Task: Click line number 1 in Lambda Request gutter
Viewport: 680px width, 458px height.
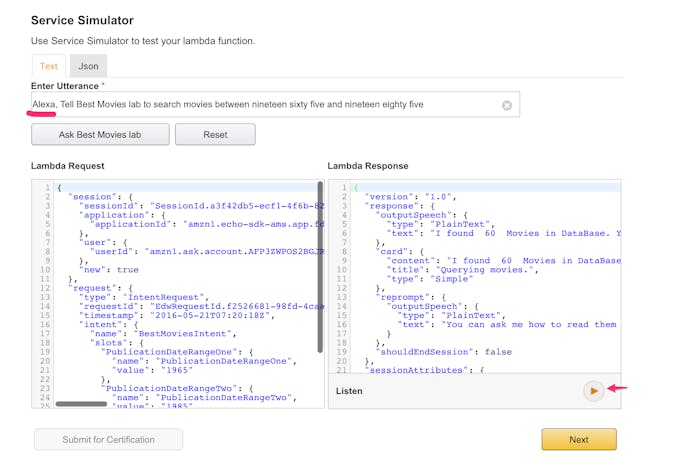Action: (46, 187)
